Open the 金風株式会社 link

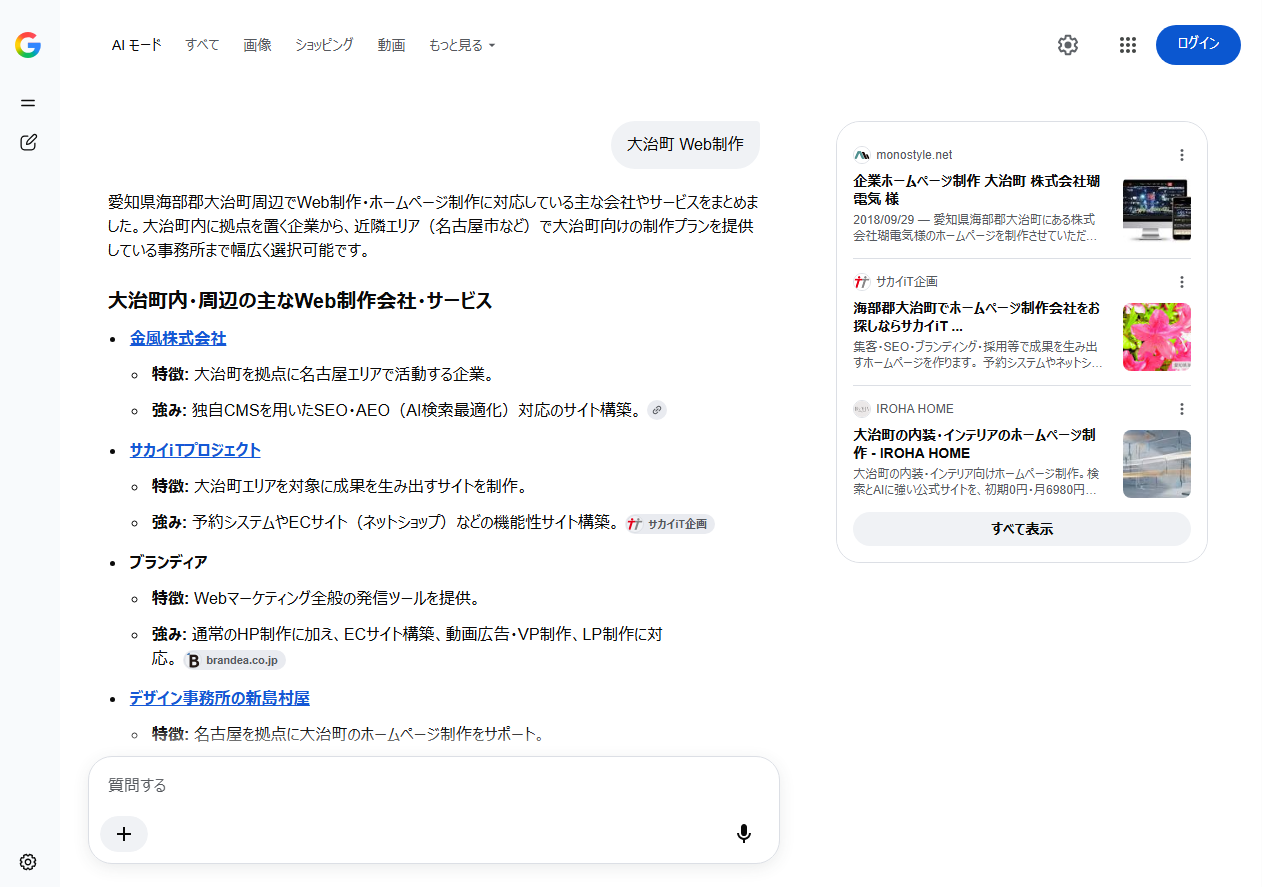coord(178,338)
